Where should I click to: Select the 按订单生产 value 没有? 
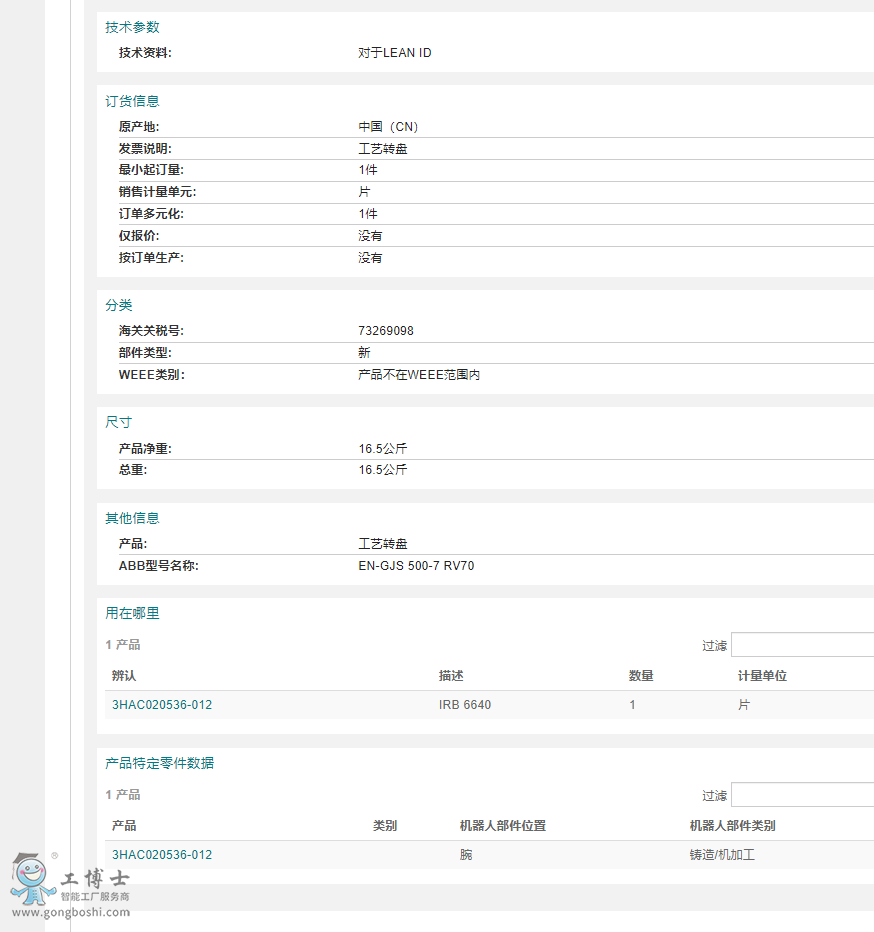(x=370, y=258)
